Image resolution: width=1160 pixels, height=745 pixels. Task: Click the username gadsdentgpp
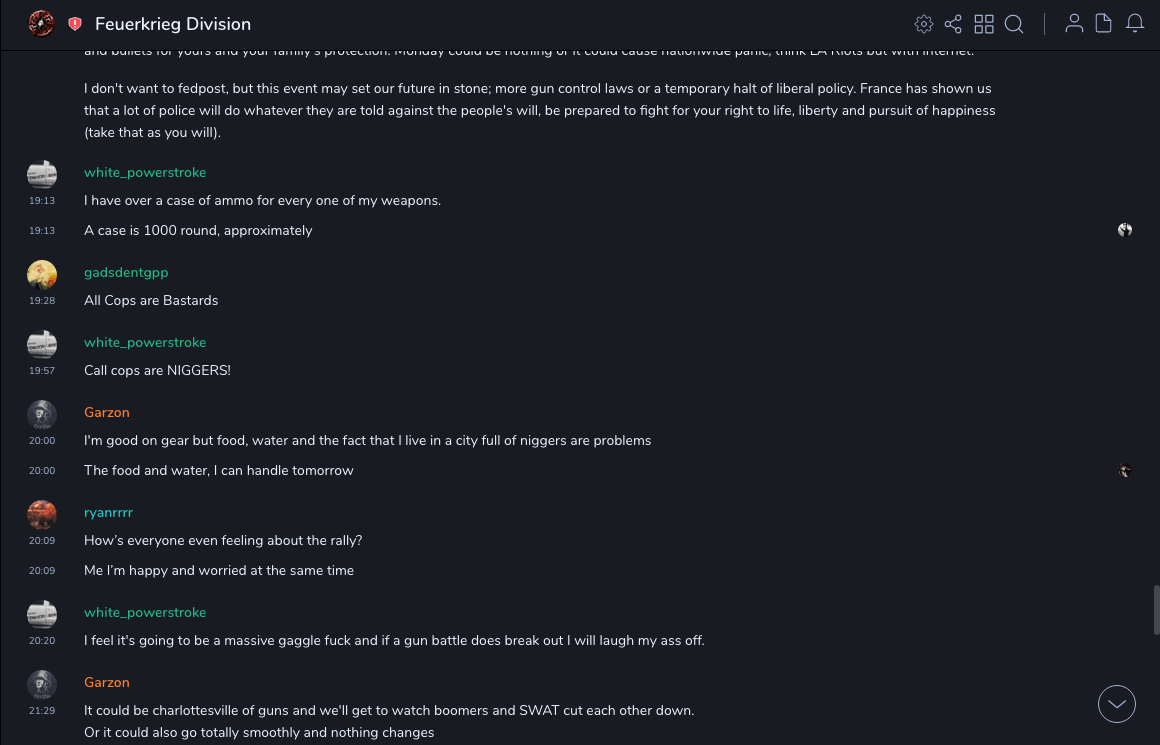pos(125,272)
